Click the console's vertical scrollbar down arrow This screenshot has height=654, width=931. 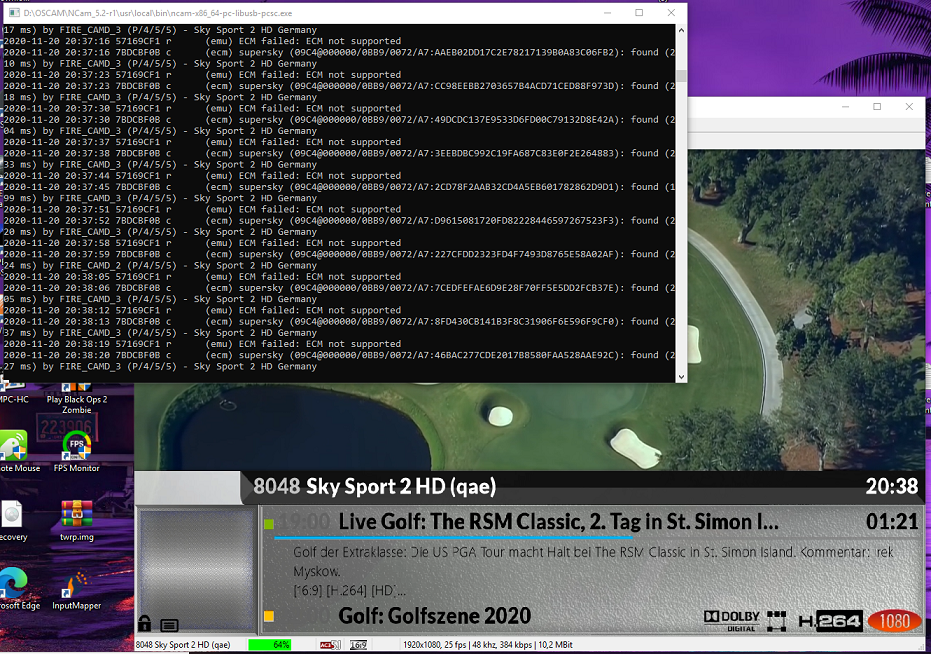click(x=681, y=377)
